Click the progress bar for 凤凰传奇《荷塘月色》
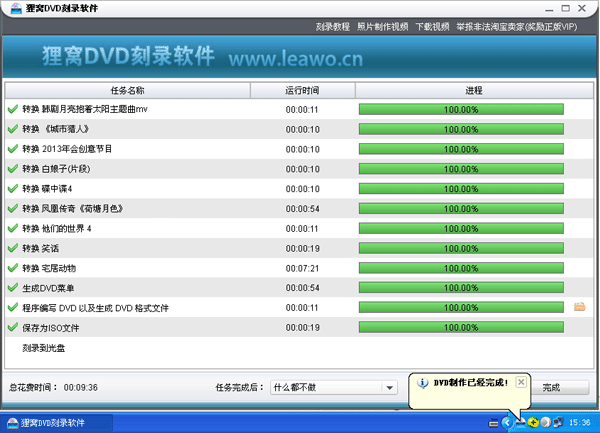 pos(461,208)
